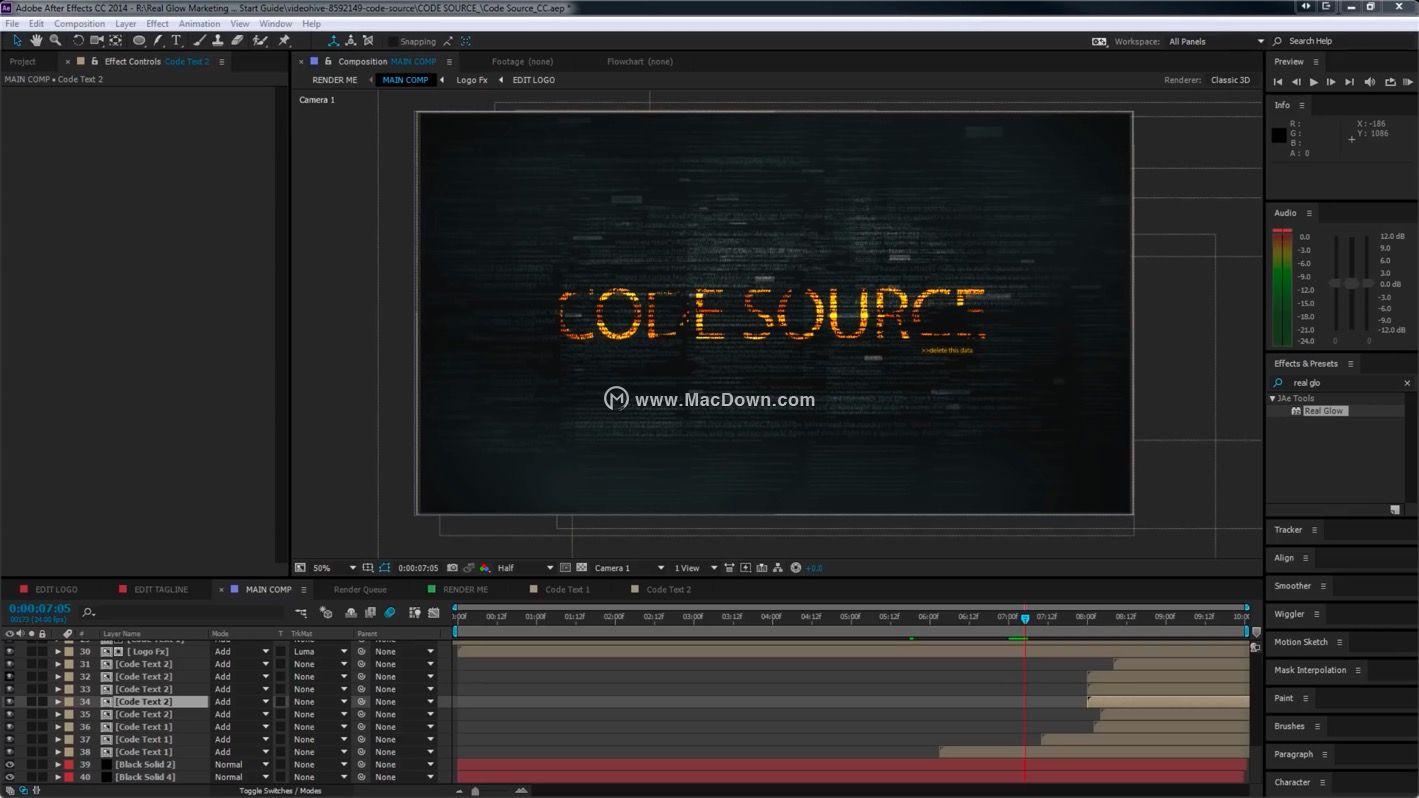1419x798 pixels.
Task: Enable the Snapping checkbox
Action: (x=393, y=42)
